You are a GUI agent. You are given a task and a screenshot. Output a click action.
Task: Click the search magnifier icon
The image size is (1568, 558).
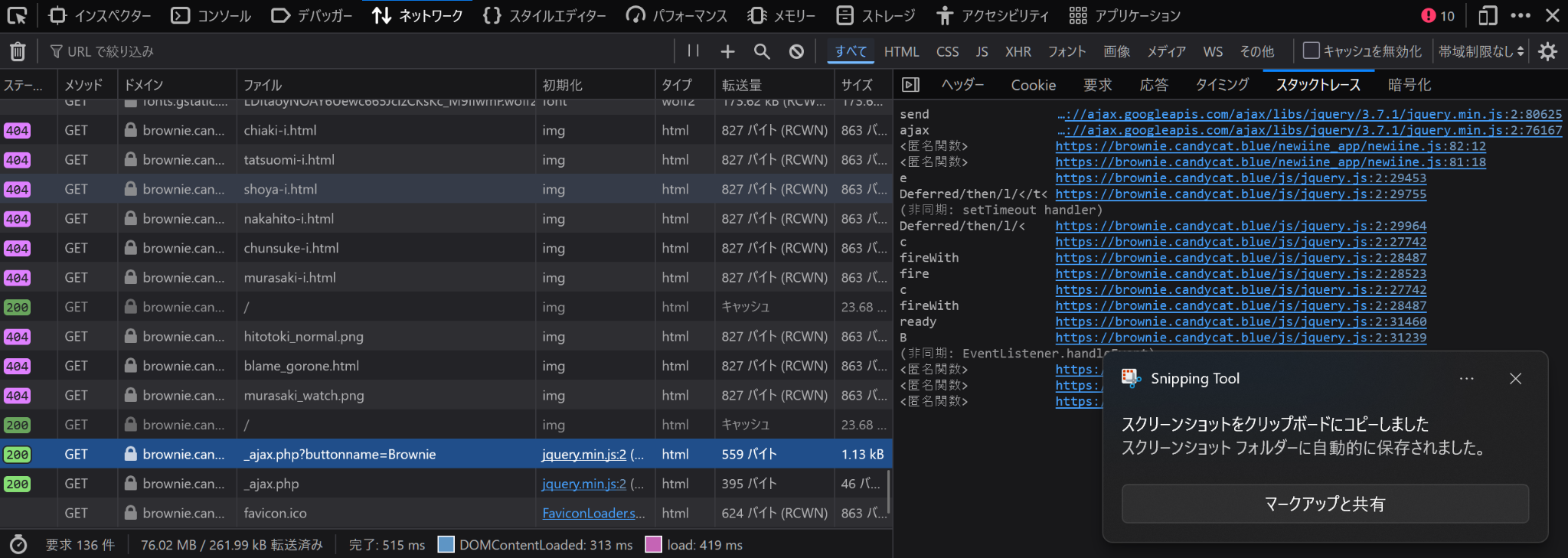762,51
